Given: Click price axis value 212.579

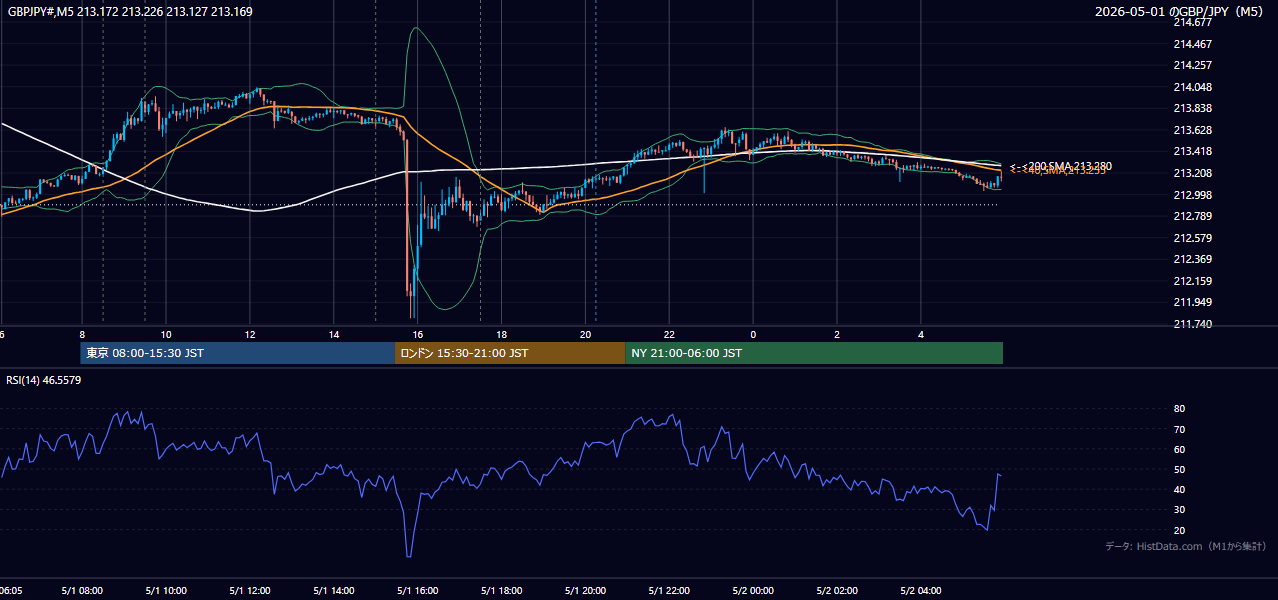Looking at the screenshot, I should point(1192,238).
